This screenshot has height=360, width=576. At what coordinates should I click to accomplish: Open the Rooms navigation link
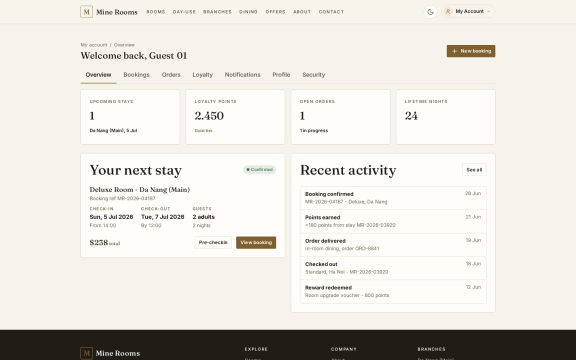[156, 12]
